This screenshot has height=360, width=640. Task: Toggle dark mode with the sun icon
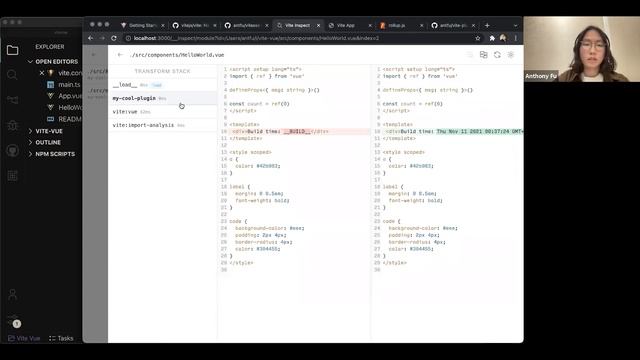[x=511, y=55]
